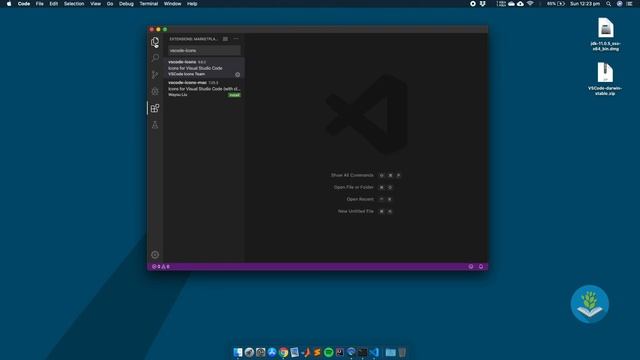Image resolution: width=640 pixels, height=360 pixels.
Task: Select VSCode-darwin-stable.zip file on desktop
Action: click(605, 79)
